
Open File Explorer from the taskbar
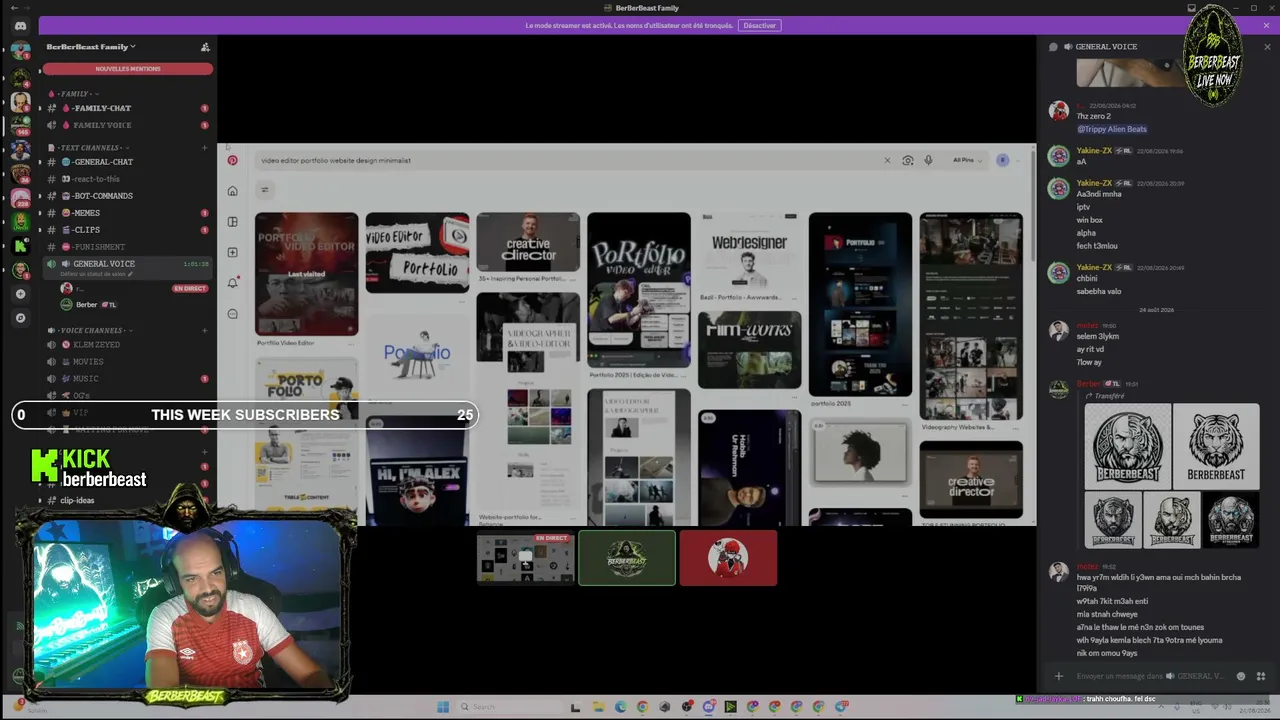pyautogui.click(x=598, y=707)
